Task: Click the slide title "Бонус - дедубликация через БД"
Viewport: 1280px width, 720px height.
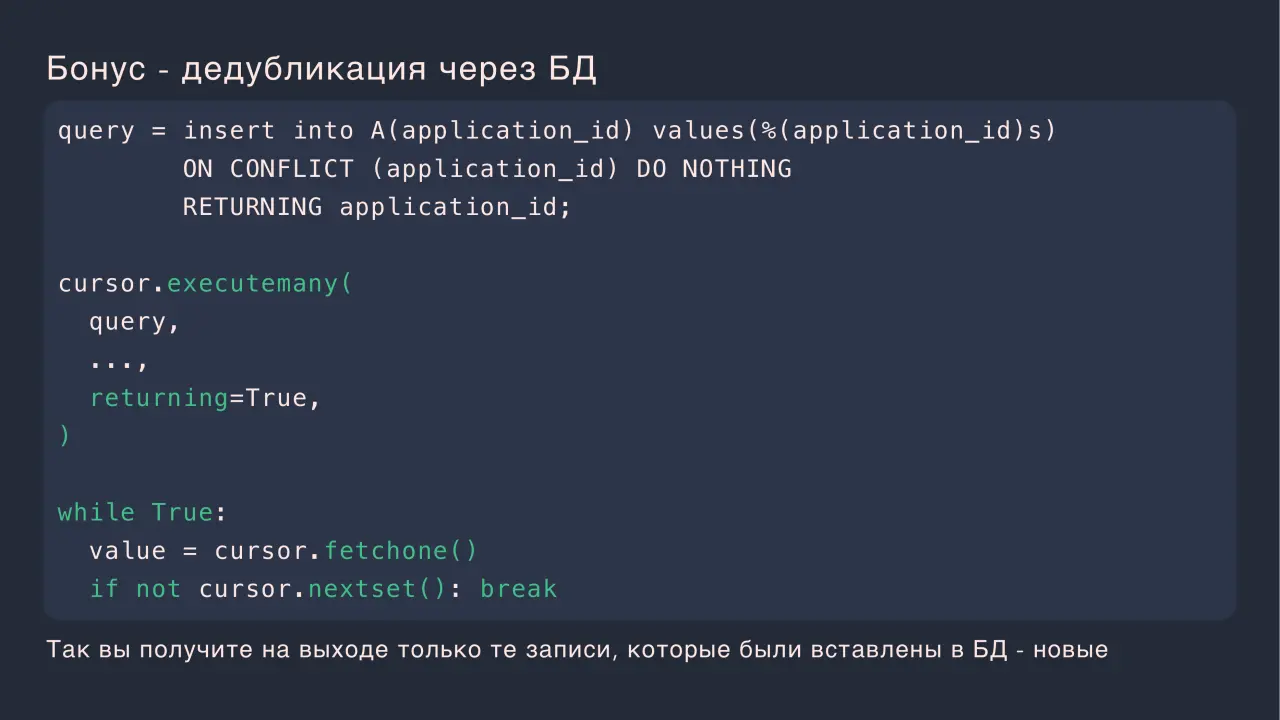Action: click(322, 69)
